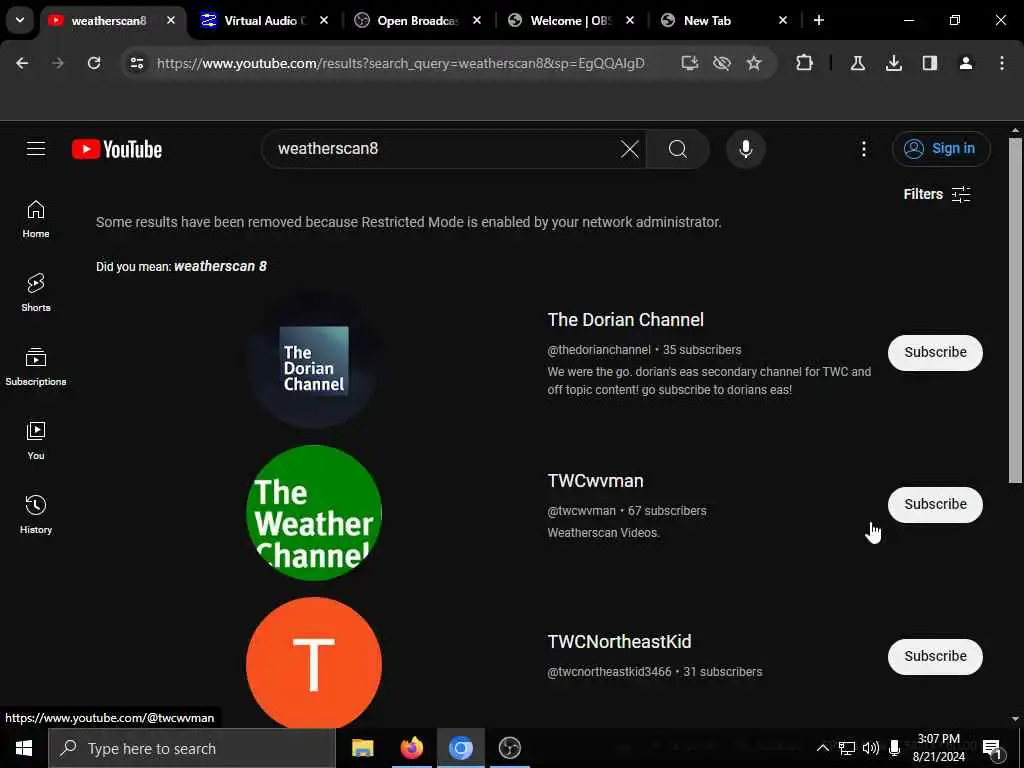Subscribe to TWCNortheastKid

tap(935, 657)
